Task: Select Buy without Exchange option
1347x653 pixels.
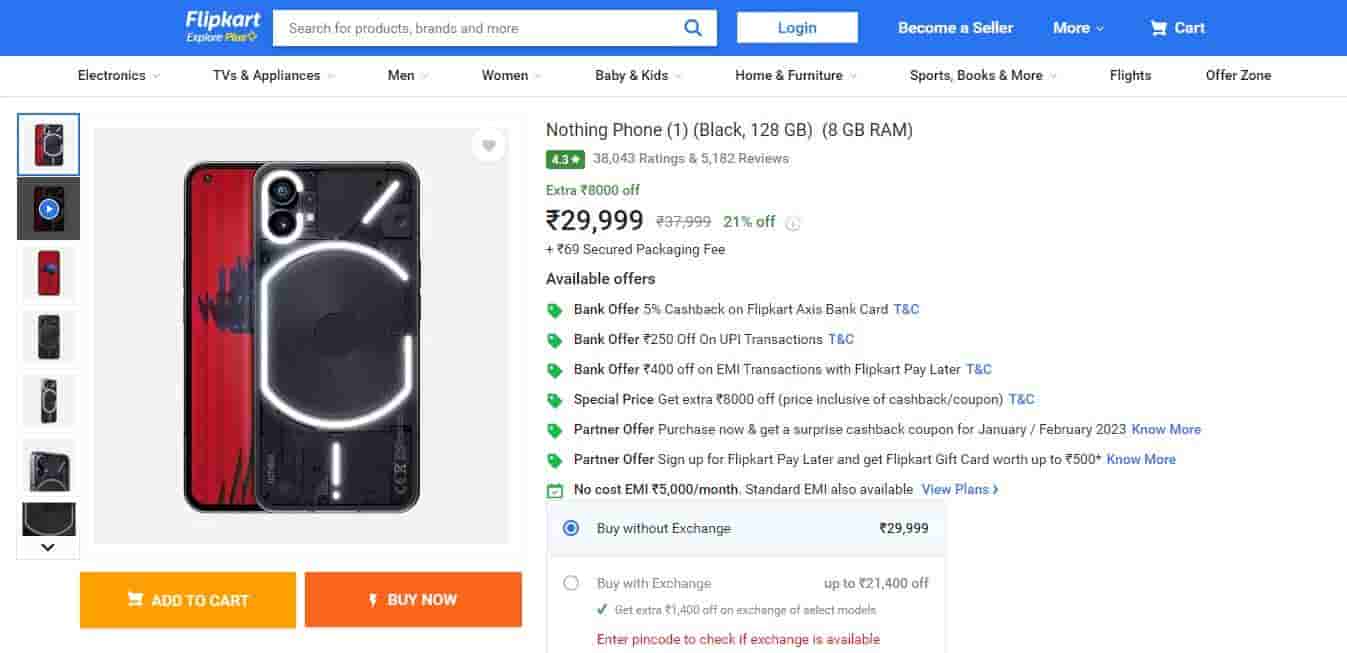Action: coord(571,528)
